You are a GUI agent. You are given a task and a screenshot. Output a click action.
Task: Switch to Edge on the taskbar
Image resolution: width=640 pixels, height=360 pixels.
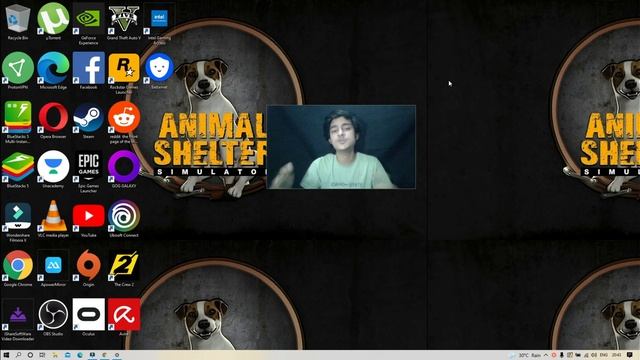coord(80,355)
